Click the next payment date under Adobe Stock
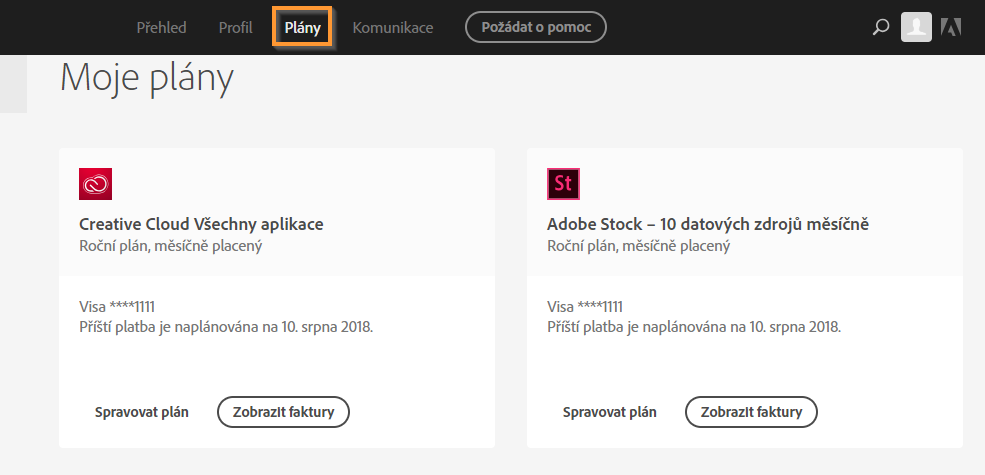The width and height of the screenshot is (985, 475). point(694,327)
